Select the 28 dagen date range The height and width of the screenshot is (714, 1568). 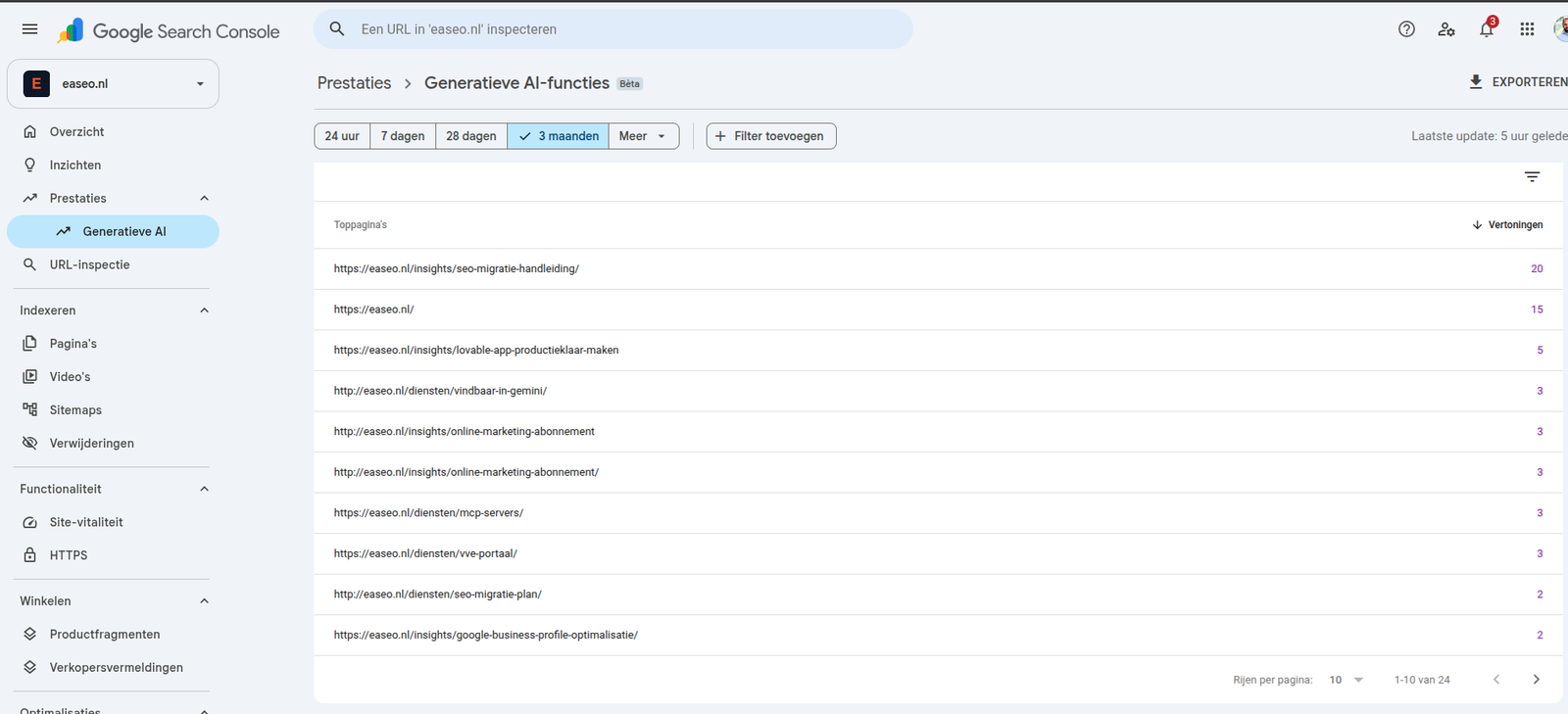[471, 136]
